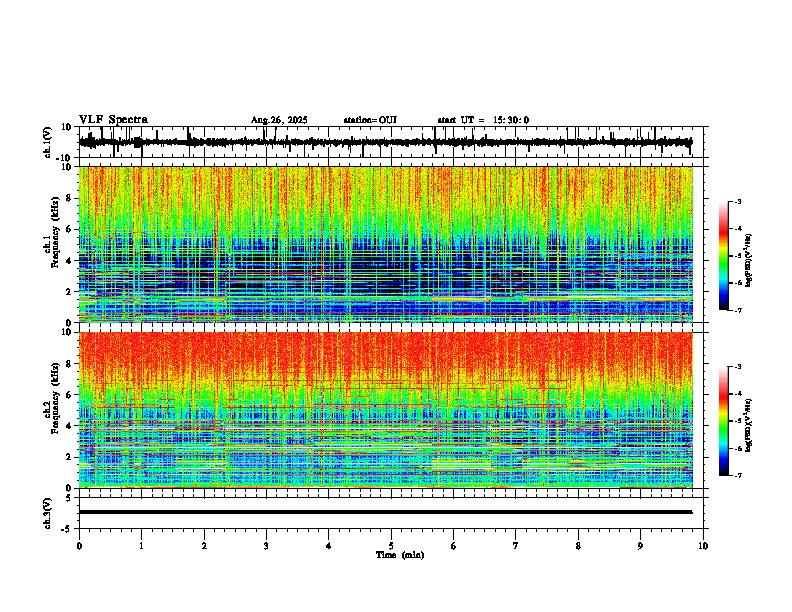Image resolution: width=792 pixels, height=612 pixels.
Task: Click the ch.2 spectrogram color scale bar
Action: click(724, 421)
